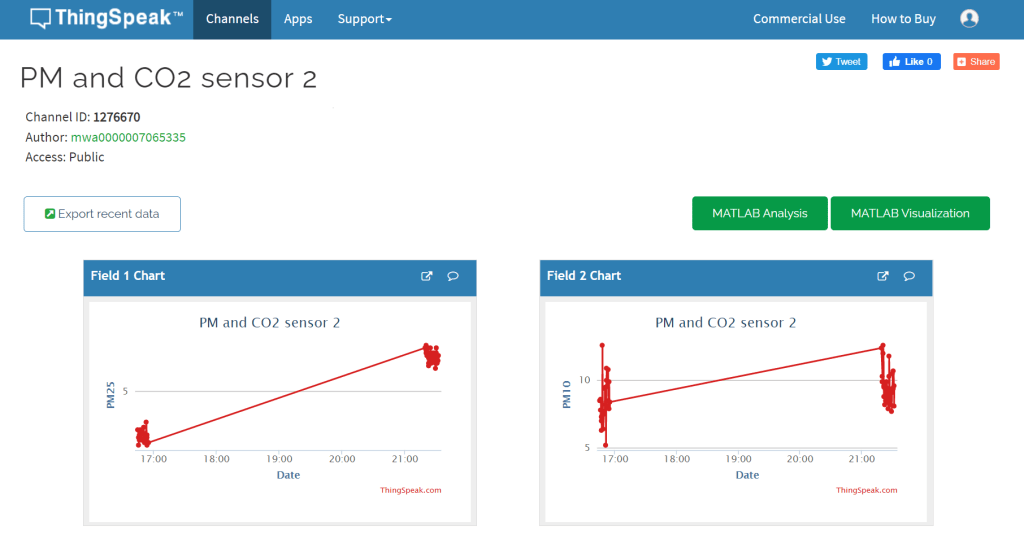This screenshot has height=539, width=1024.
Task: Click the Export recent data button
Action: pyautogui.click(x=102, y=214)
